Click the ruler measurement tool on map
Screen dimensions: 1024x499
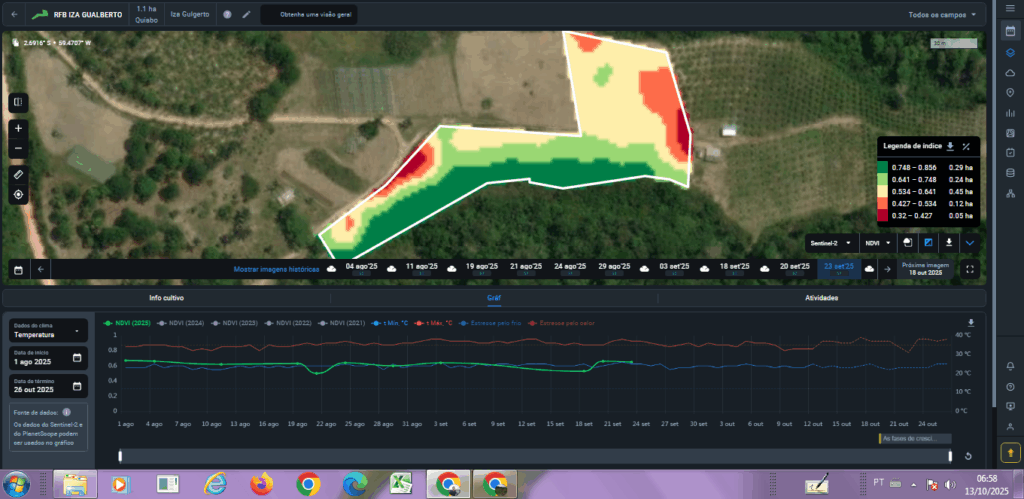point(18,174)
